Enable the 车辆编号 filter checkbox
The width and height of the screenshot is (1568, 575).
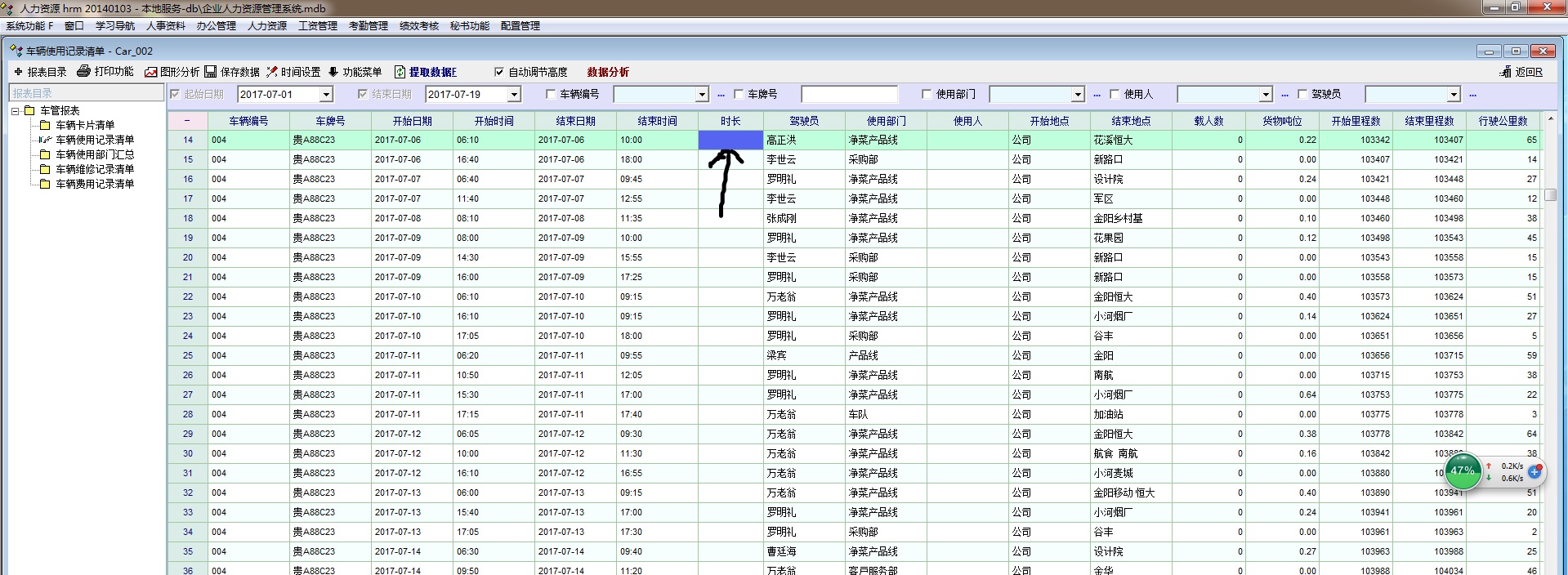coord(551,95)
